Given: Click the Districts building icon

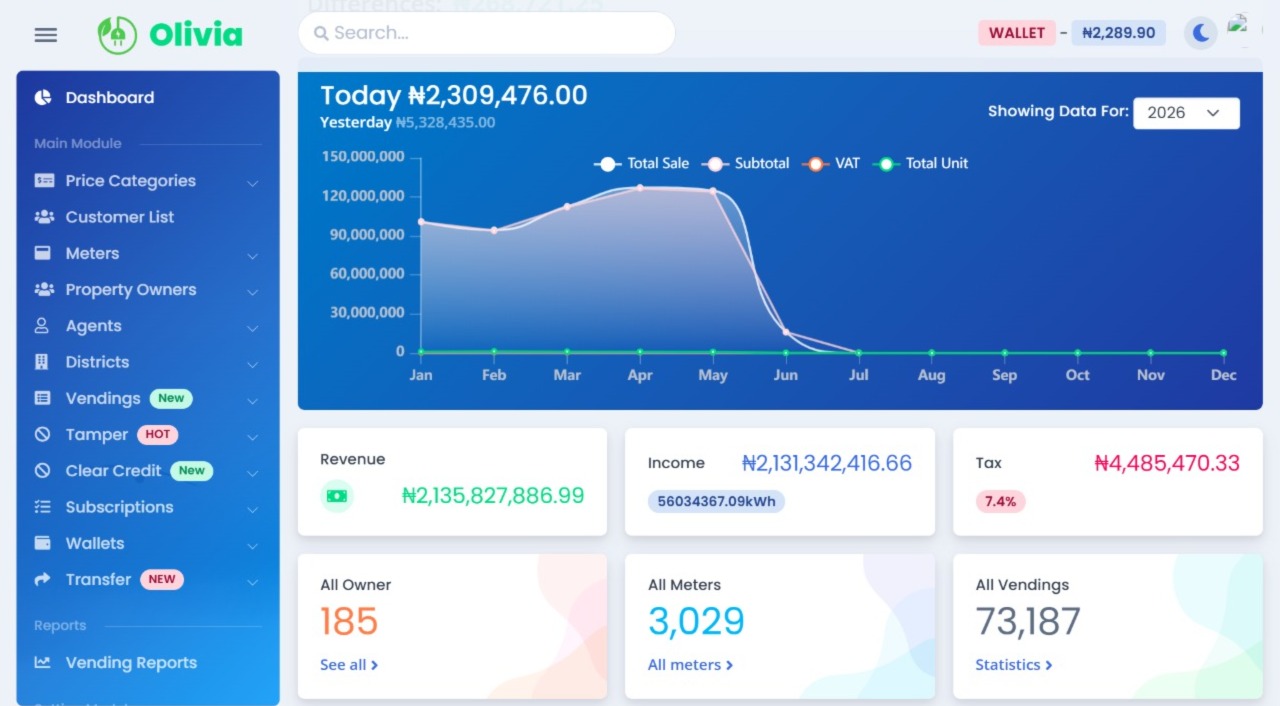Looking at the screenshot, I should tap(42, 362).
